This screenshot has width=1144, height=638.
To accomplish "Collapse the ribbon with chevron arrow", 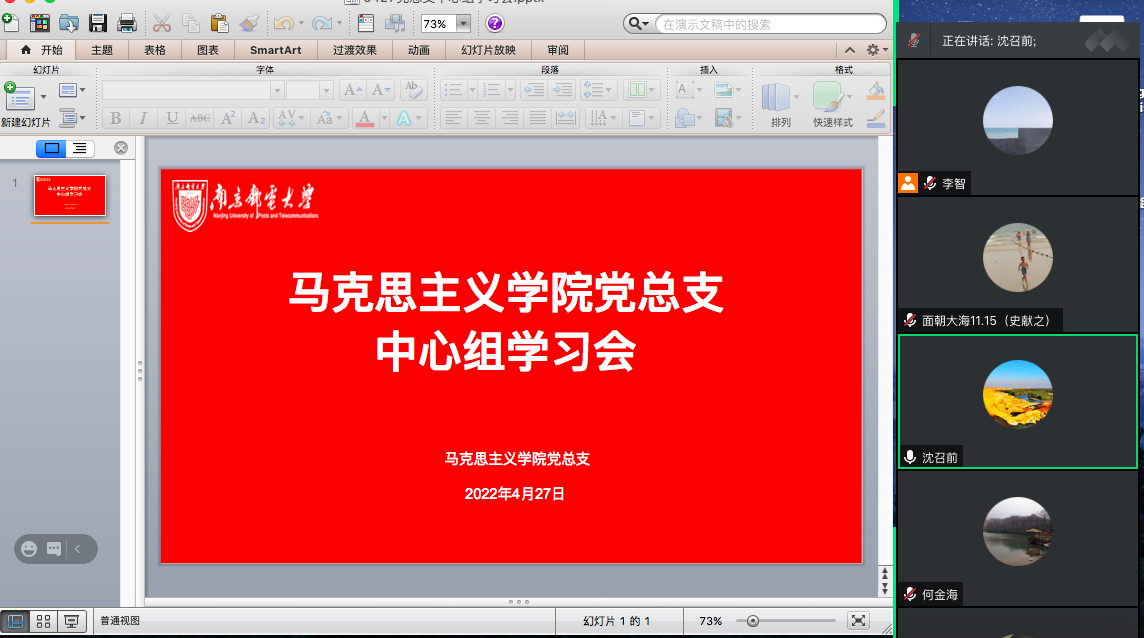I will pos(849,50).
